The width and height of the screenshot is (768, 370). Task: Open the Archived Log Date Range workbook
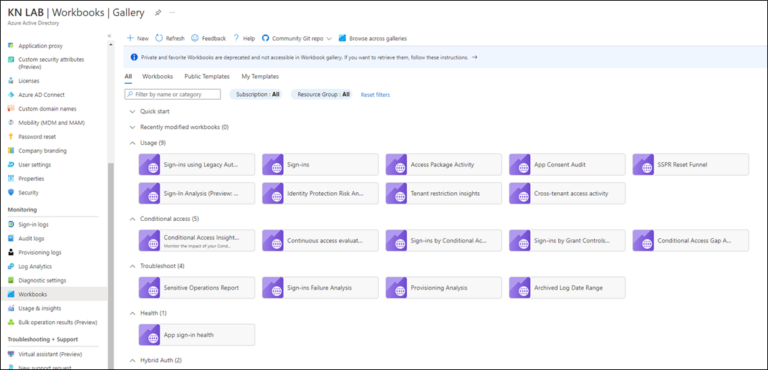567,288
